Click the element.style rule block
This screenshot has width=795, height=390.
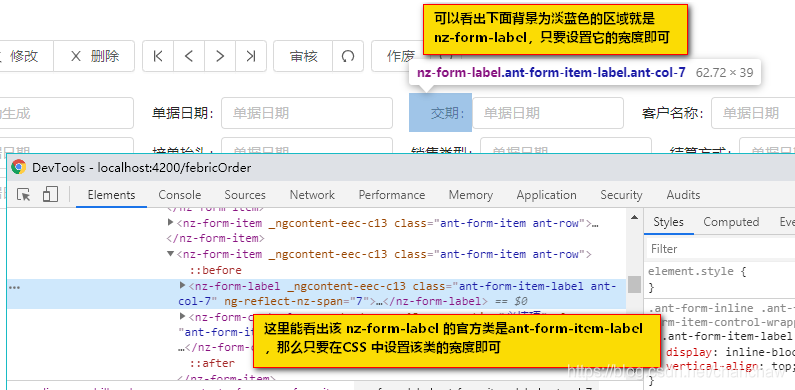(x=720, y=279)
